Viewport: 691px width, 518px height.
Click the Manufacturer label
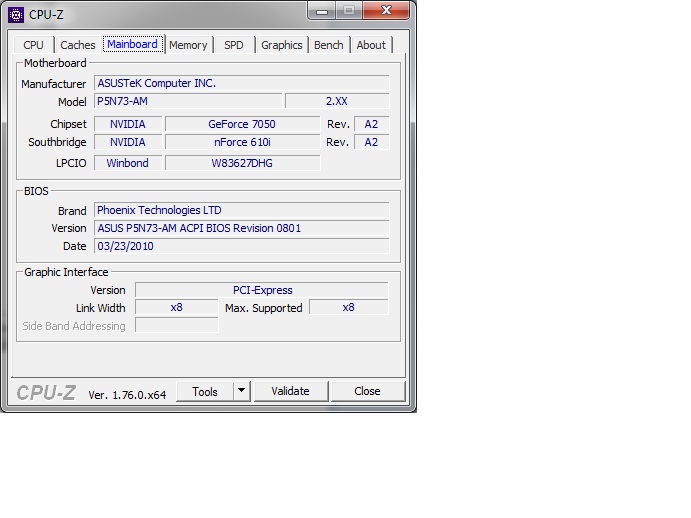tap(54, 84)
